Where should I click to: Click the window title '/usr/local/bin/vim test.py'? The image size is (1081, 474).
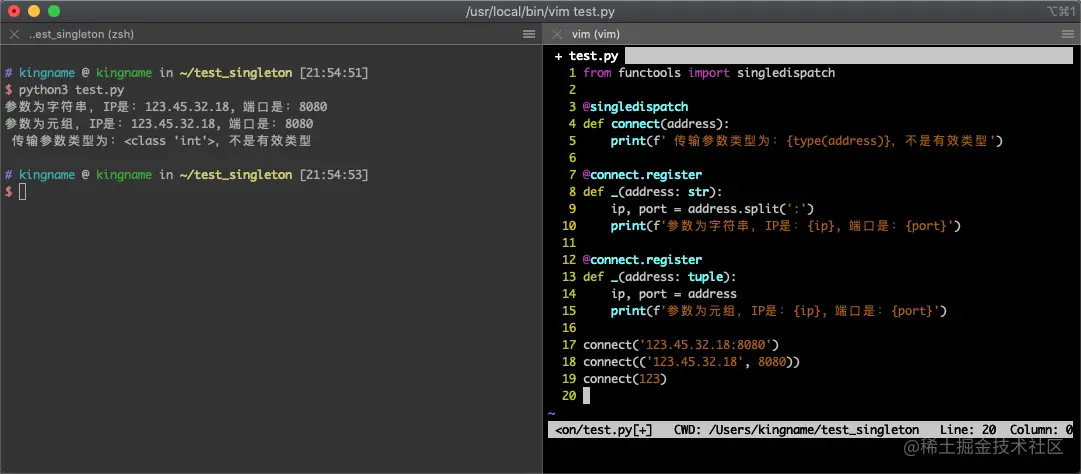[540, 12]
